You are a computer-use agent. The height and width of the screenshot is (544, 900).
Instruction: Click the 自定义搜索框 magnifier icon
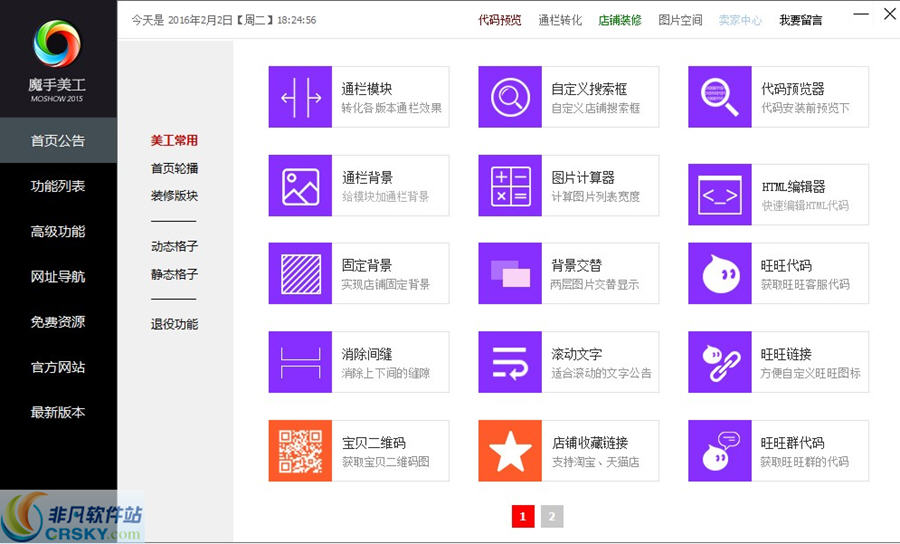pos(510,97)
